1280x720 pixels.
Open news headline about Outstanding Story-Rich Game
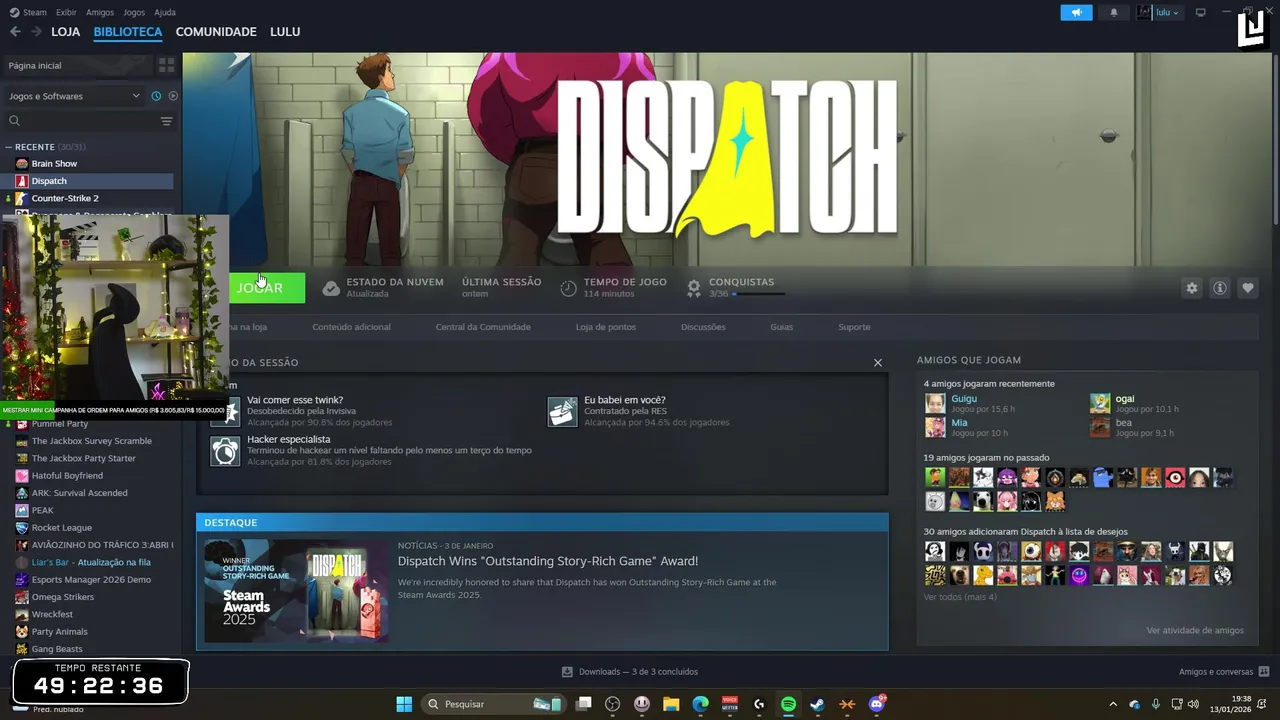tap(548, 561)
